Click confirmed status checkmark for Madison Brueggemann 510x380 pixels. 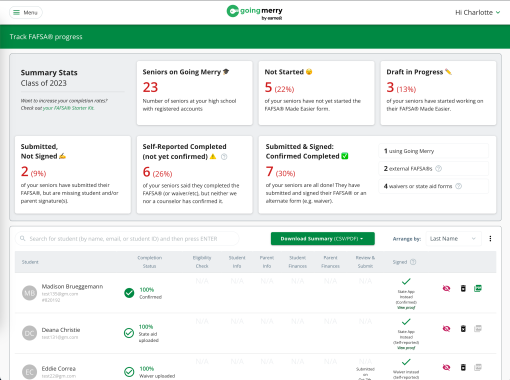(129, 293)
